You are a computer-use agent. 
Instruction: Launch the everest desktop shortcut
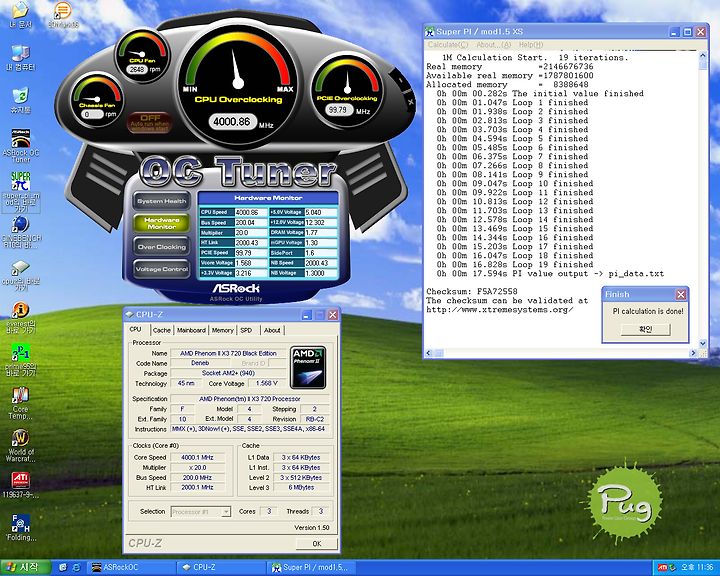coord(21,318)
